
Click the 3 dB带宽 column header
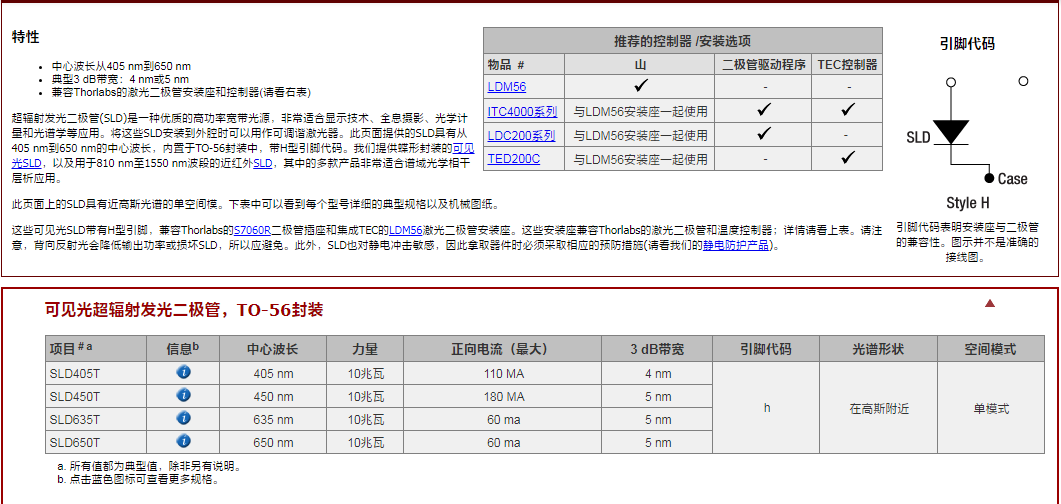(657, 349)
